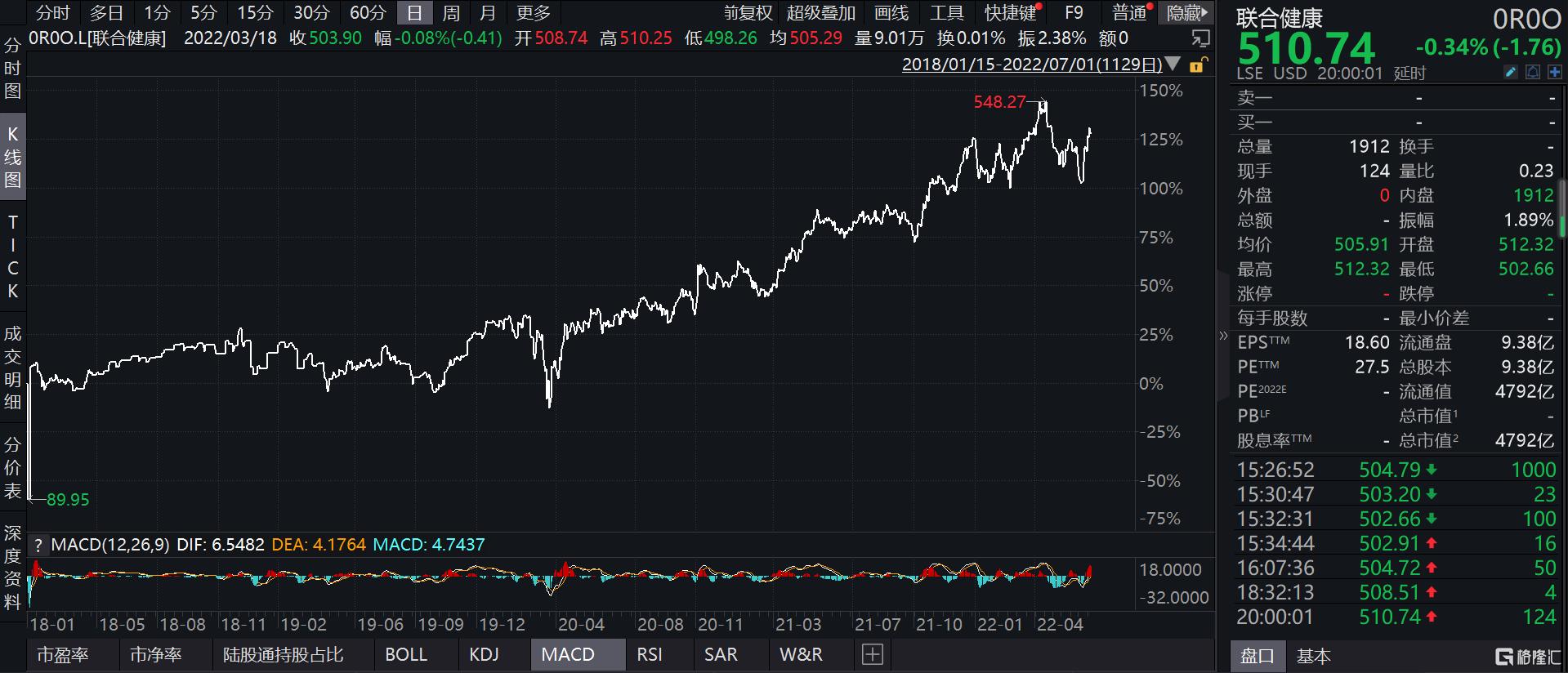This screenshot has height=673, width=1568.
Task: Switch to 30分 chart period
Action: 311,12
